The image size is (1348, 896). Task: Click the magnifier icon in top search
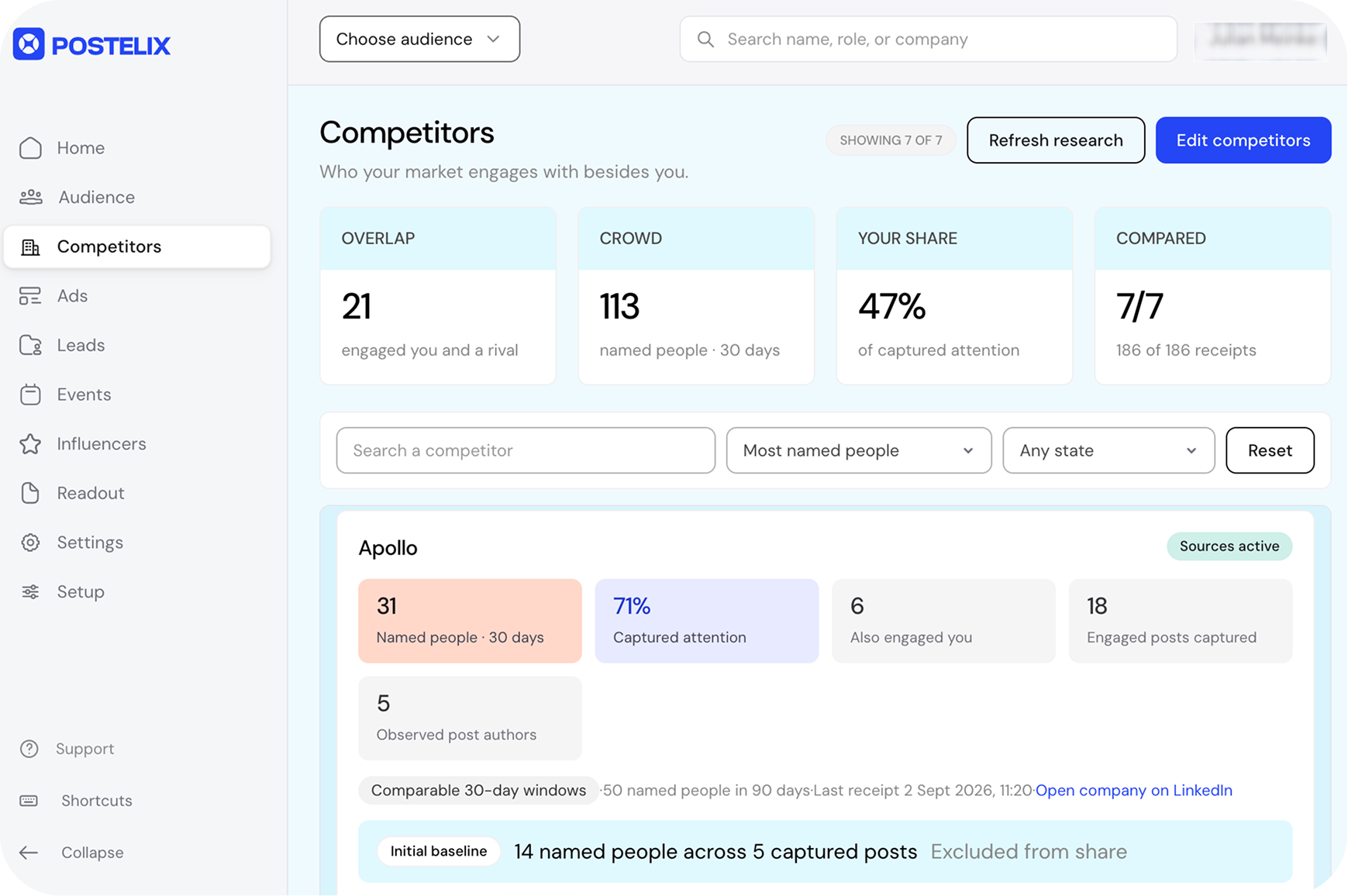tap(705, 39)
